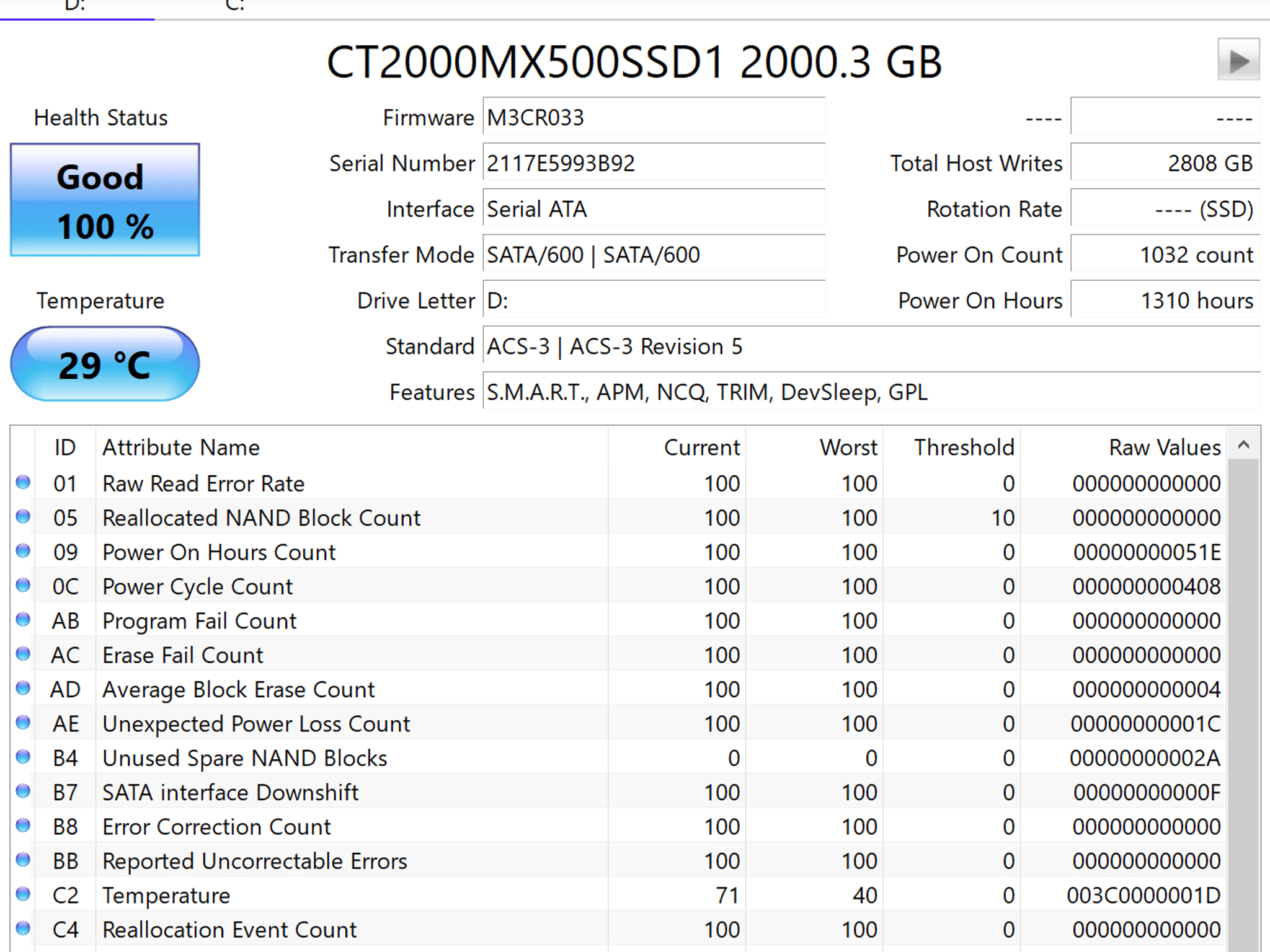Click the Attribute Name column header
The width and height of the screenshot is (1270, 952).
pos(352,447)
